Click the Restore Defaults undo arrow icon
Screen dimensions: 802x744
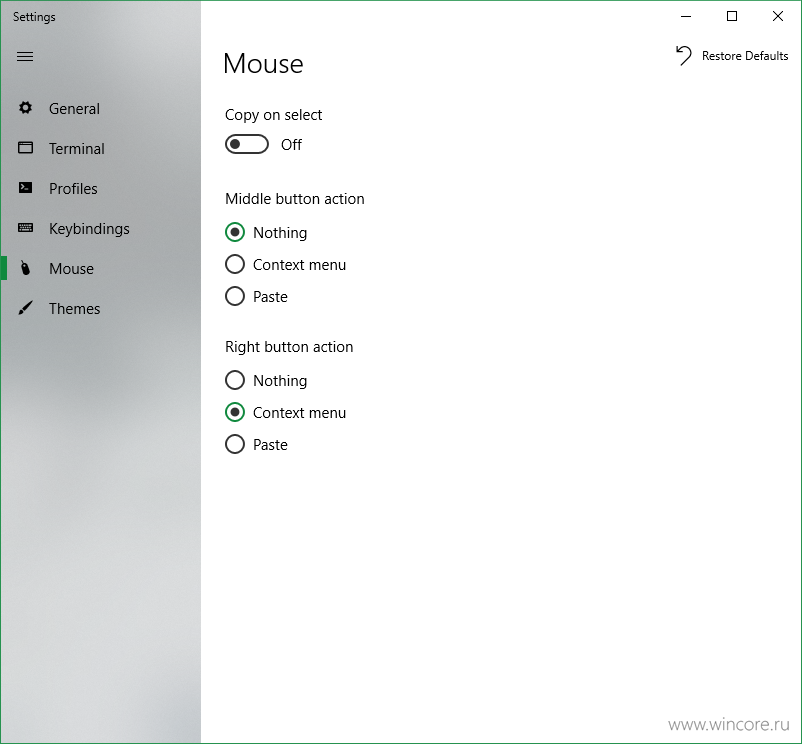pyautogui.click(x=684, y=55)
